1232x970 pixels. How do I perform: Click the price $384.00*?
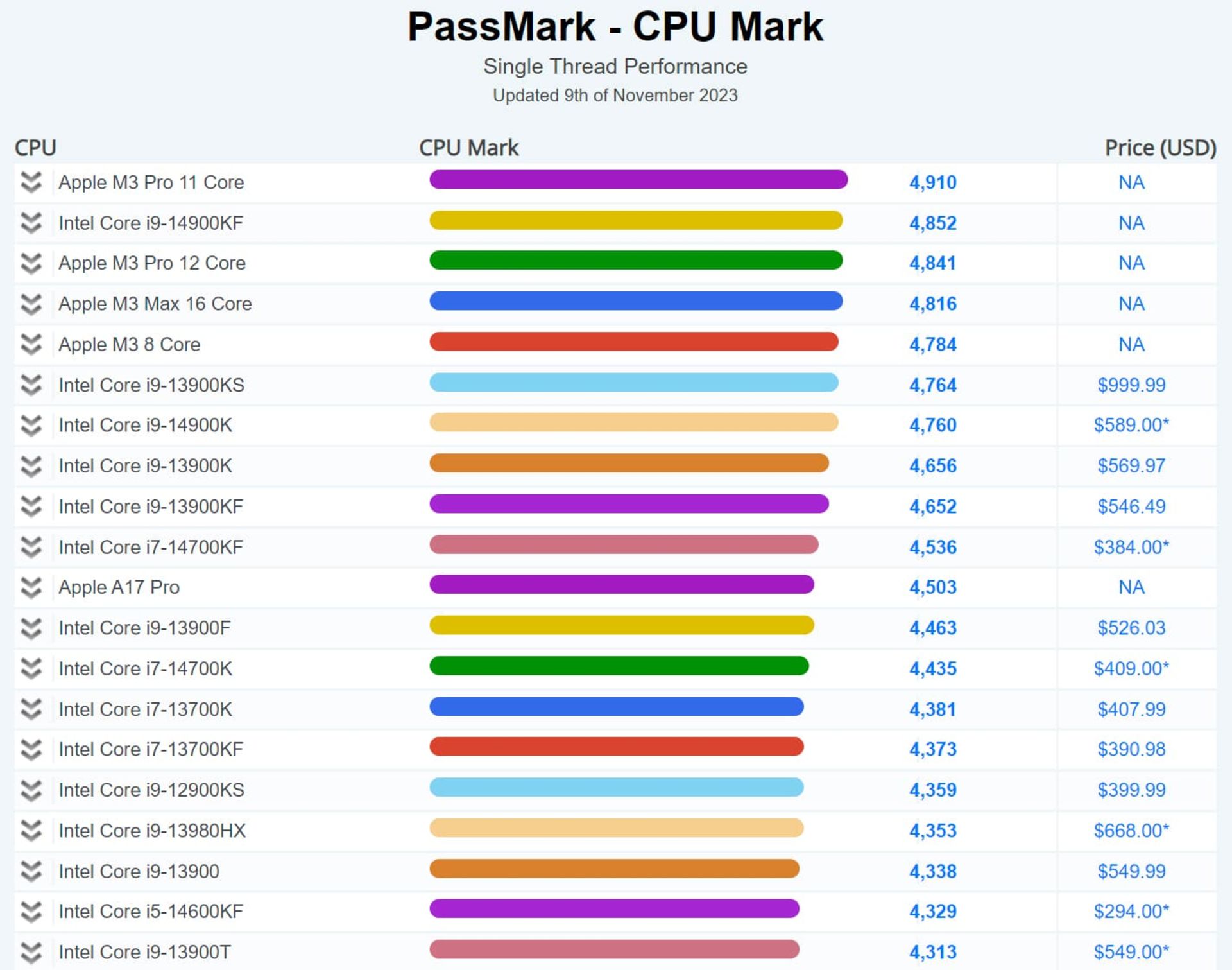[x=1131, y=547]
